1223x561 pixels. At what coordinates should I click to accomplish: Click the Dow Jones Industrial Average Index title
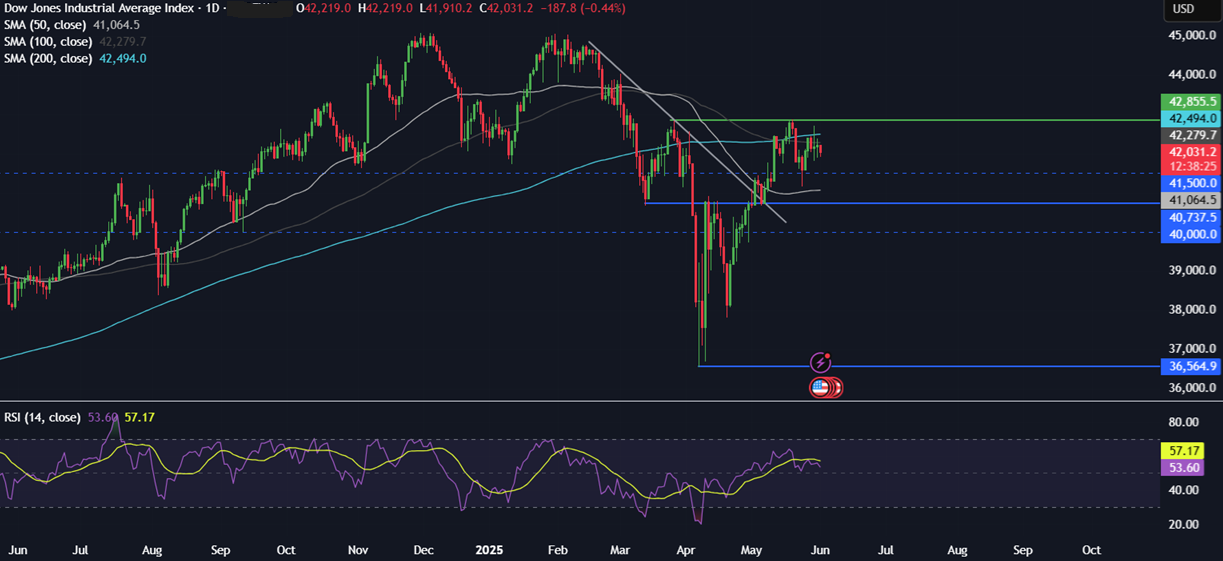click(x=100, y=9)
